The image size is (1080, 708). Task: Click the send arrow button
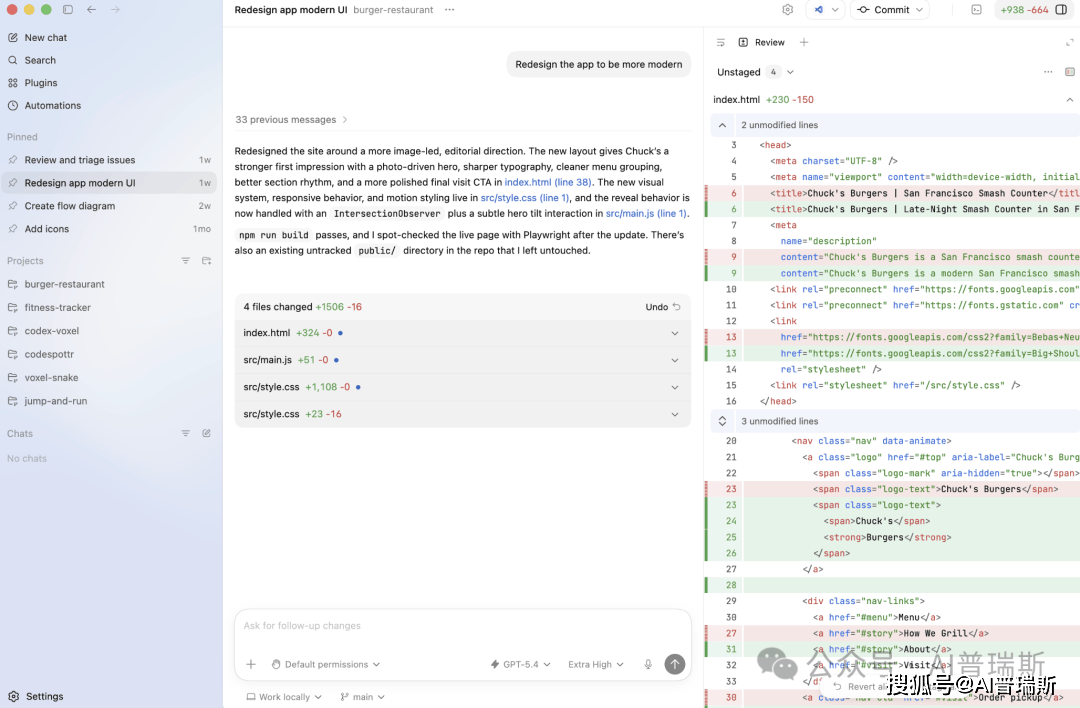(x=674, y=664)
